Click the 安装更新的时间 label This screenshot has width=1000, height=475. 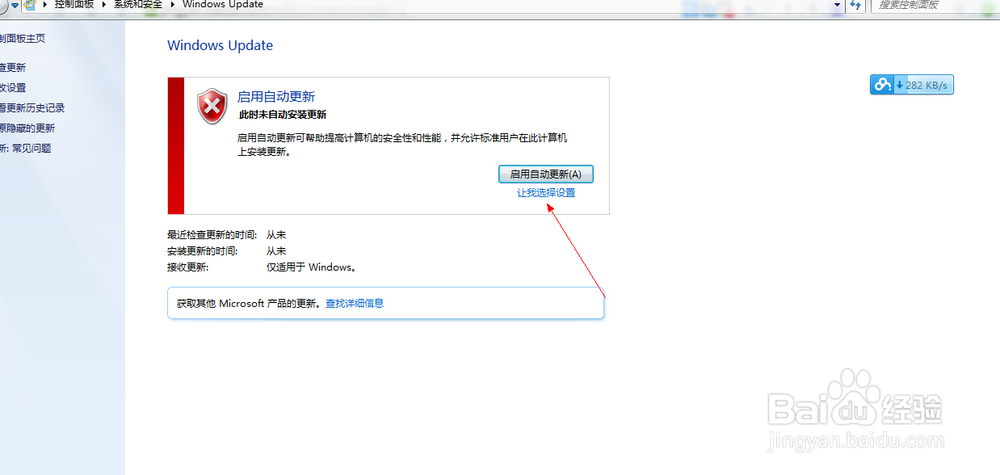tap(203, 251)
